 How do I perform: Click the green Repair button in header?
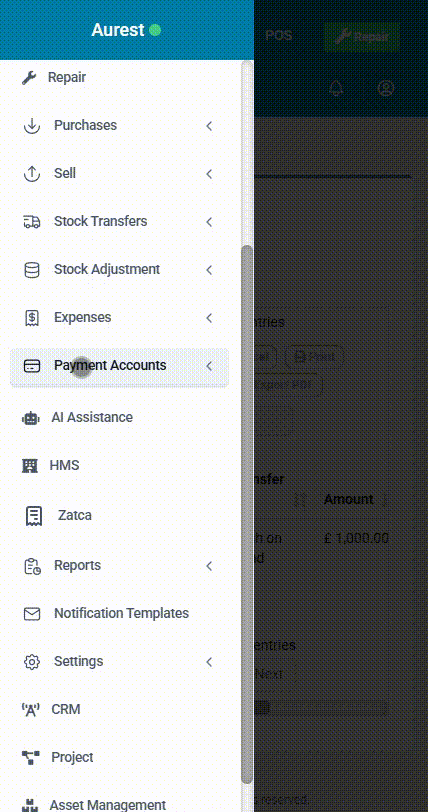[x=362, y=37]
